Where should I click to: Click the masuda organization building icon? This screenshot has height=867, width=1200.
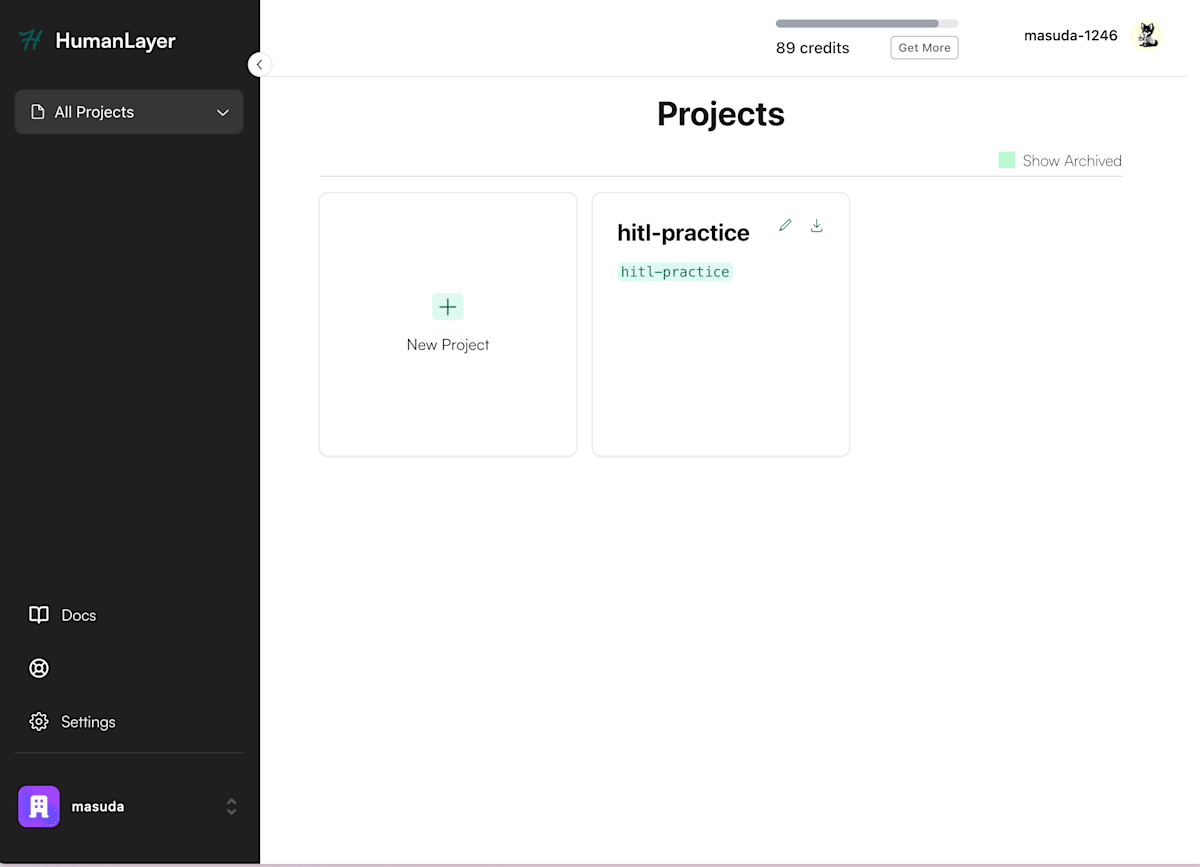pyautogui.click(x=39, y=806)
